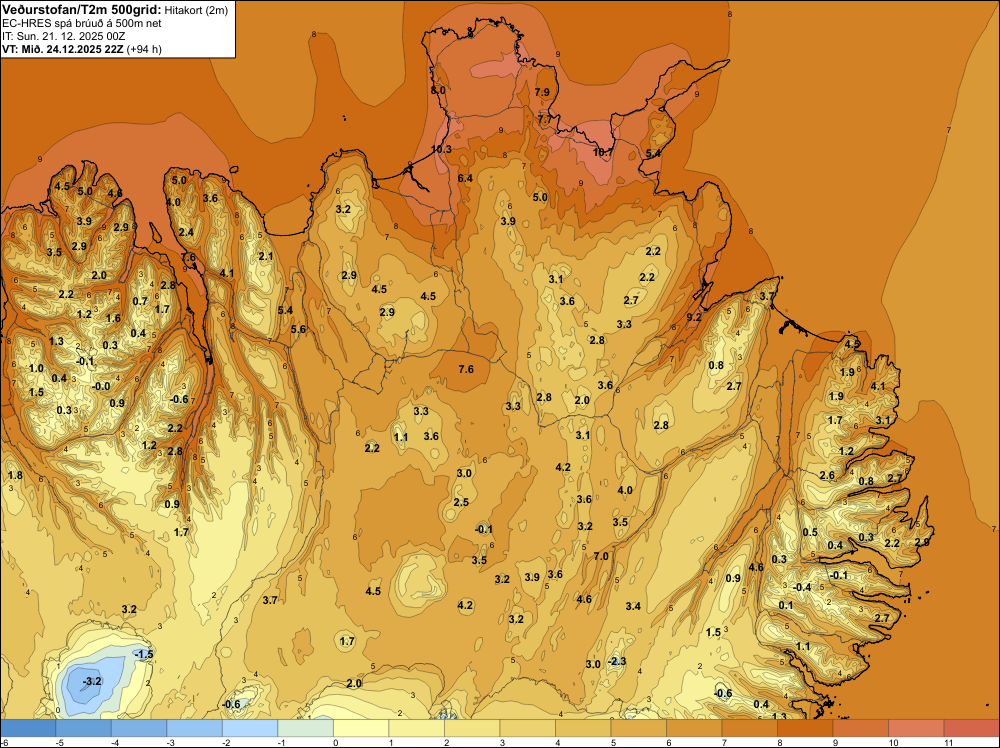Click the 'Hitakort (2m)' label
The height and width of the screenshot is (748, 1000).
(x=196, y=10)
